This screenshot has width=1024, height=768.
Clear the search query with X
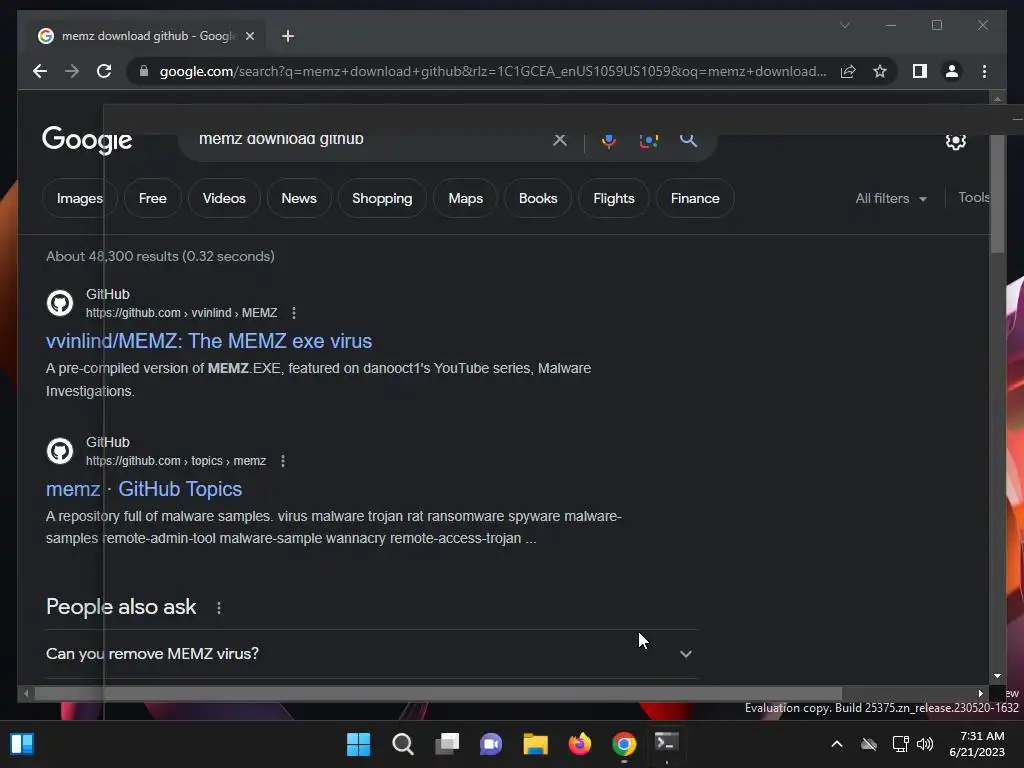tap(560, 140)
